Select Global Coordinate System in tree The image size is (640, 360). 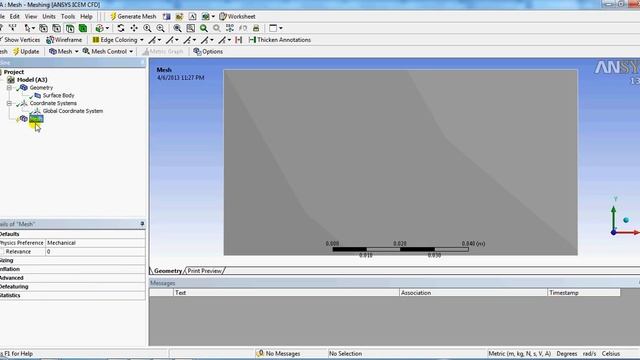coord(73,111)
